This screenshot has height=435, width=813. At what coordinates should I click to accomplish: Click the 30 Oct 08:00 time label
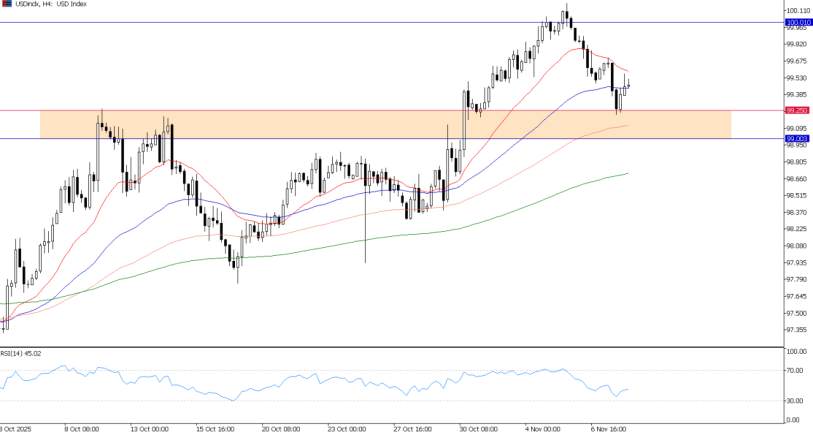click(479, 429)
